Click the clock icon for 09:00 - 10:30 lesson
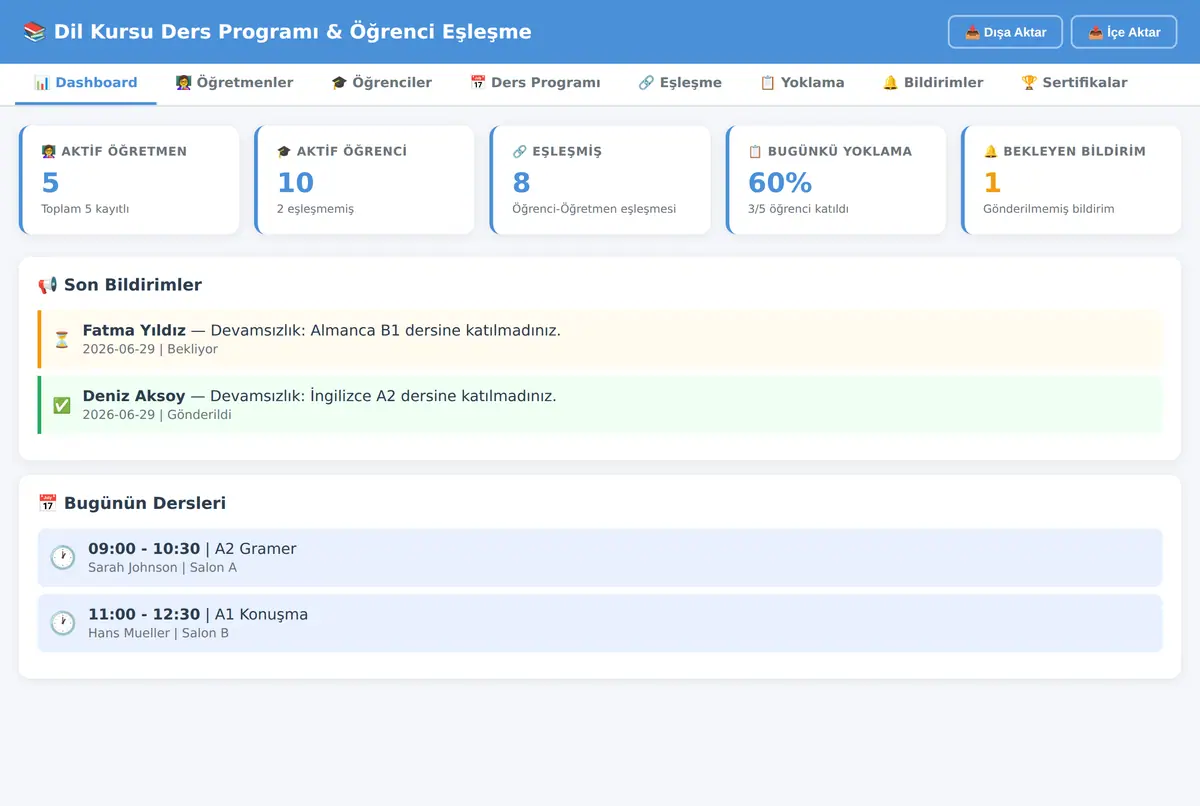 point(63,557)
